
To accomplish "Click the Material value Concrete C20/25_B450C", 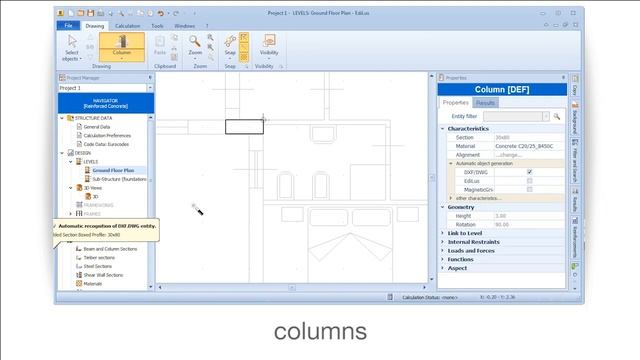I will (524, 146).
